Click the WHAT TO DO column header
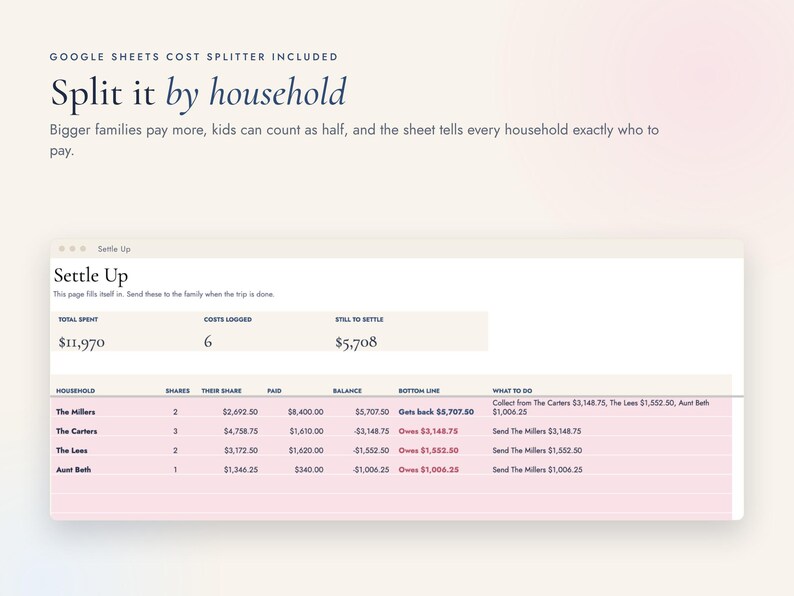The height and width of the screenshot is (596, 794). (512, 391)
